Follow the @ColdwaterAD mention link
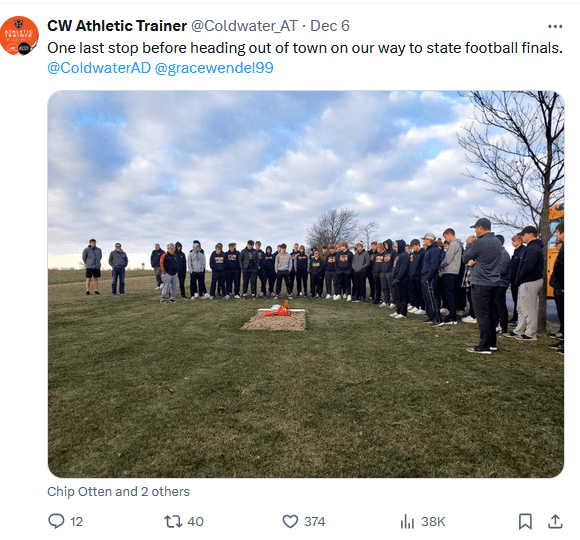The image size is (580, 540). (x=99, y=68)
